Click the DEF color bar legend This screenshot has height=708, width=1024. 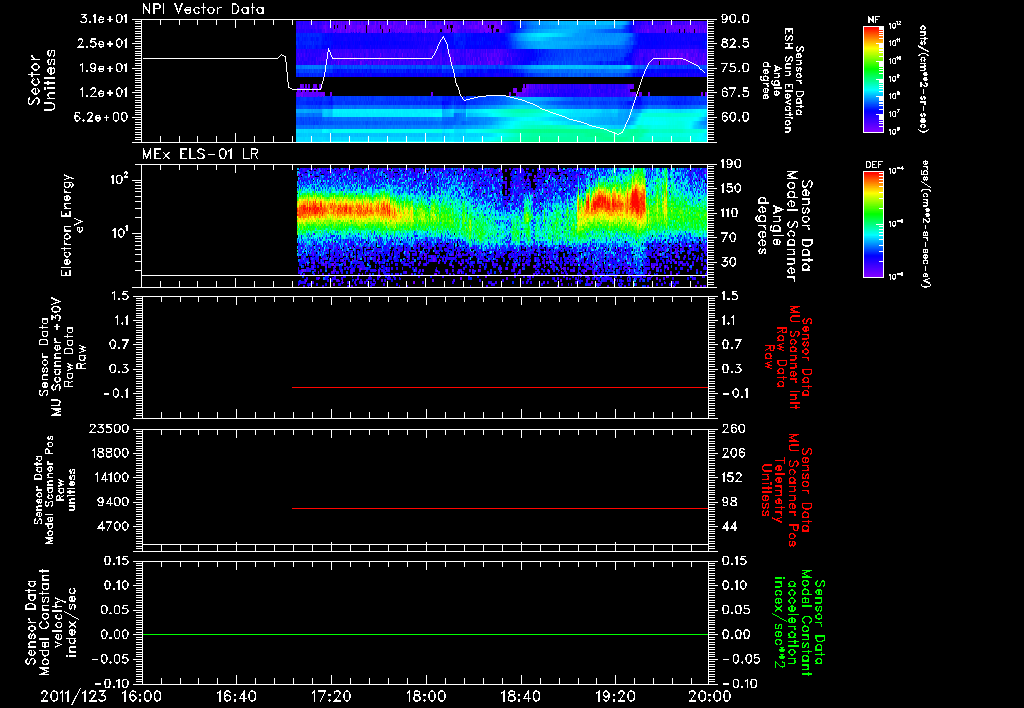coord(874,224)
